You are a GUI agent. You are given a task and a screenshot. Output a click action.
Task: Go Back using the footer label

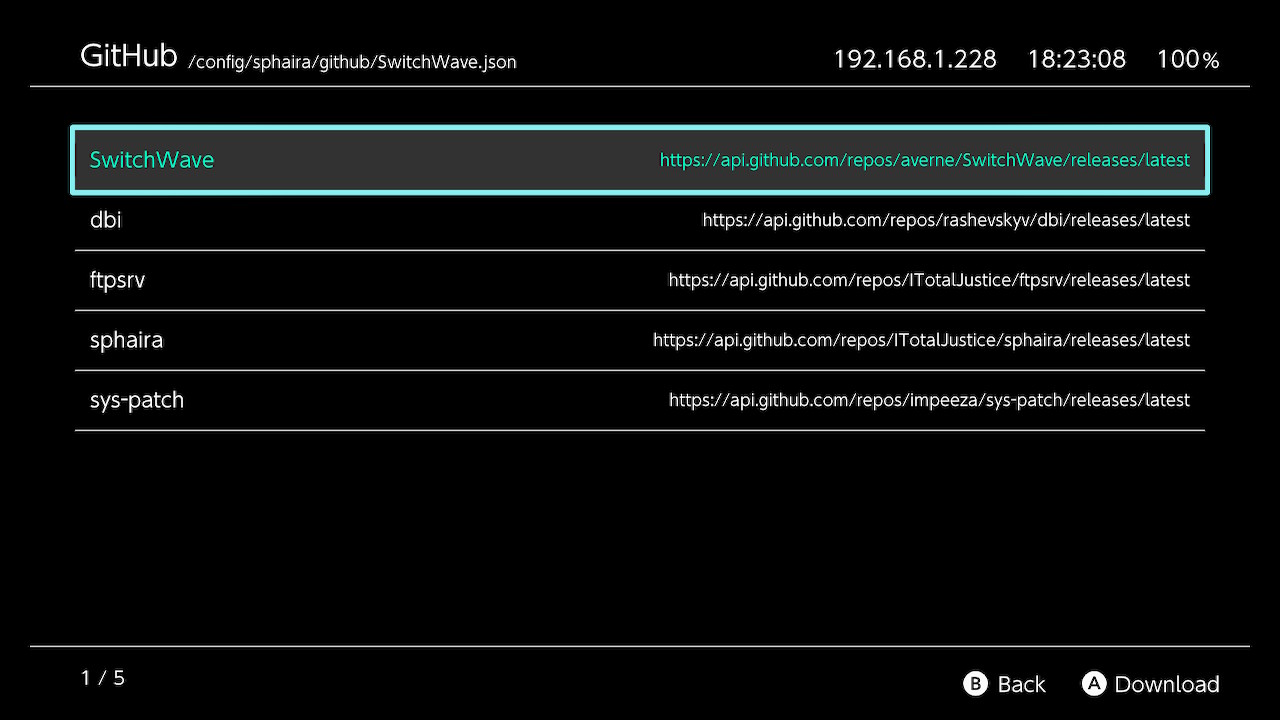click(x=1021, y=684)
